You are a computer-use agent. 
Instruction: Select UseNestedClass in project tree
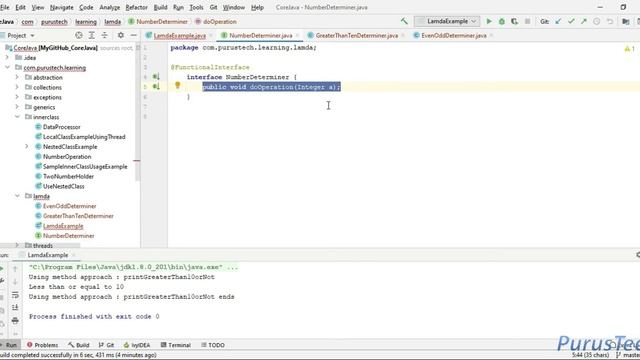coord(64,186)
